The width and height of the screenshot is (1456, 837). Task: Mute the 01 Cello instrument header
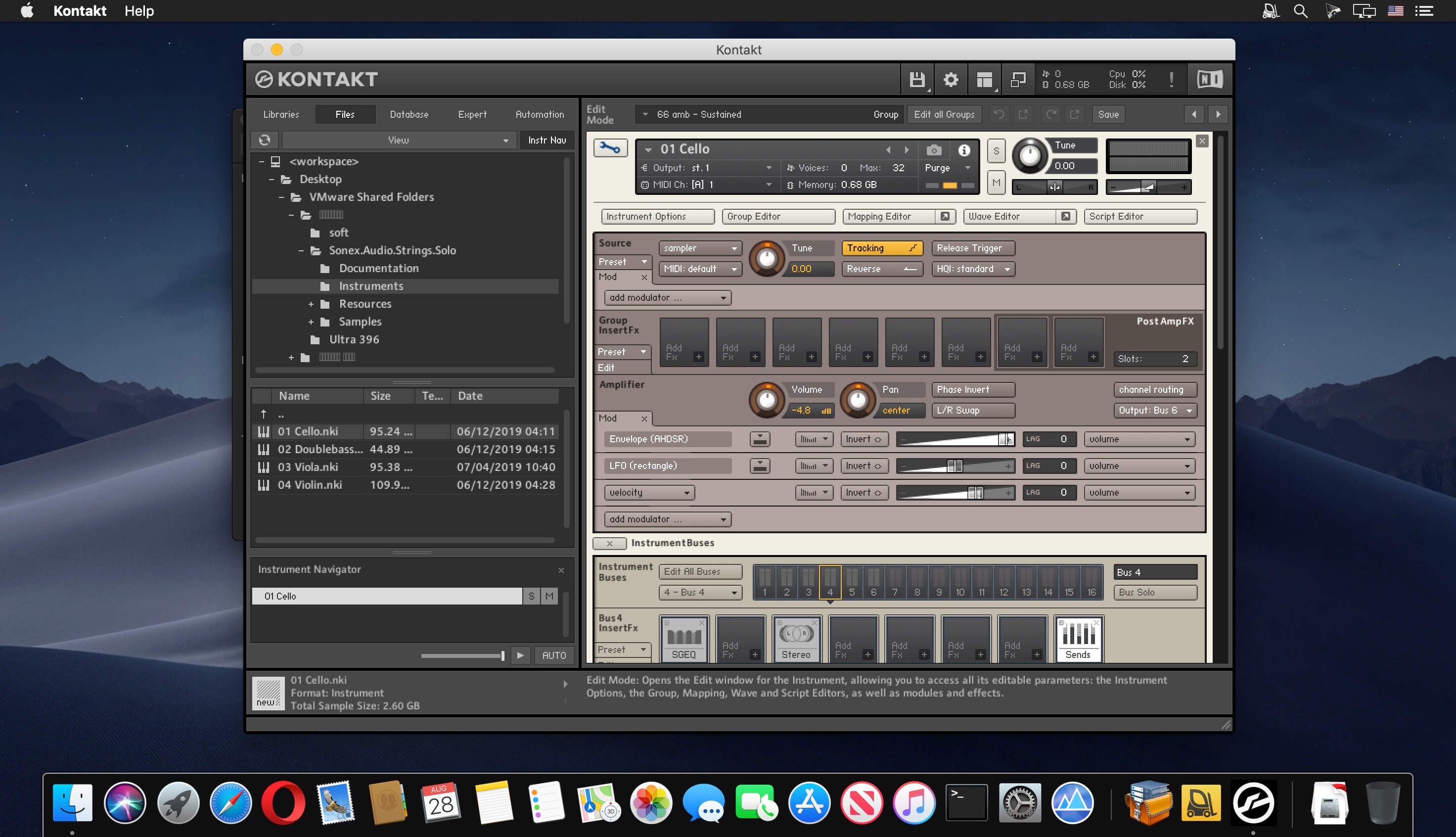pos(997,184)
